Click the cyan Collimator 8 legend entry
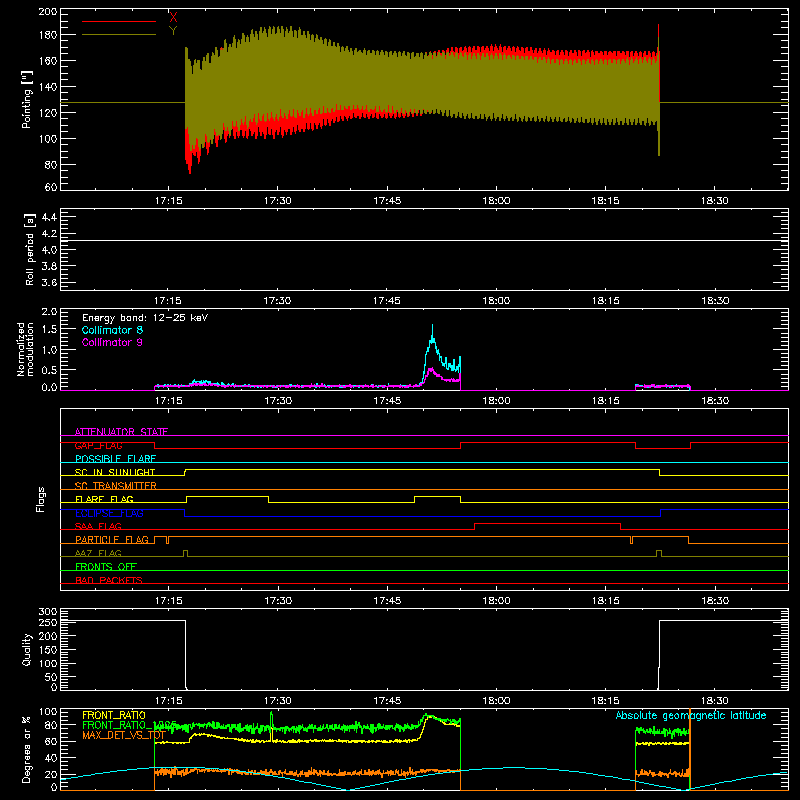Viewport: 800px width, 800px height. [x=112, y=330]
